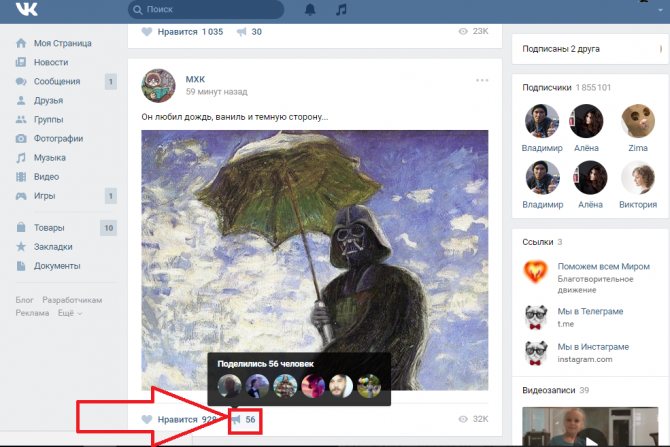Like the Darth Vader post (Нравится 928)
The width and height of the screenshot is (670, 447).
(x=179, y=419)
